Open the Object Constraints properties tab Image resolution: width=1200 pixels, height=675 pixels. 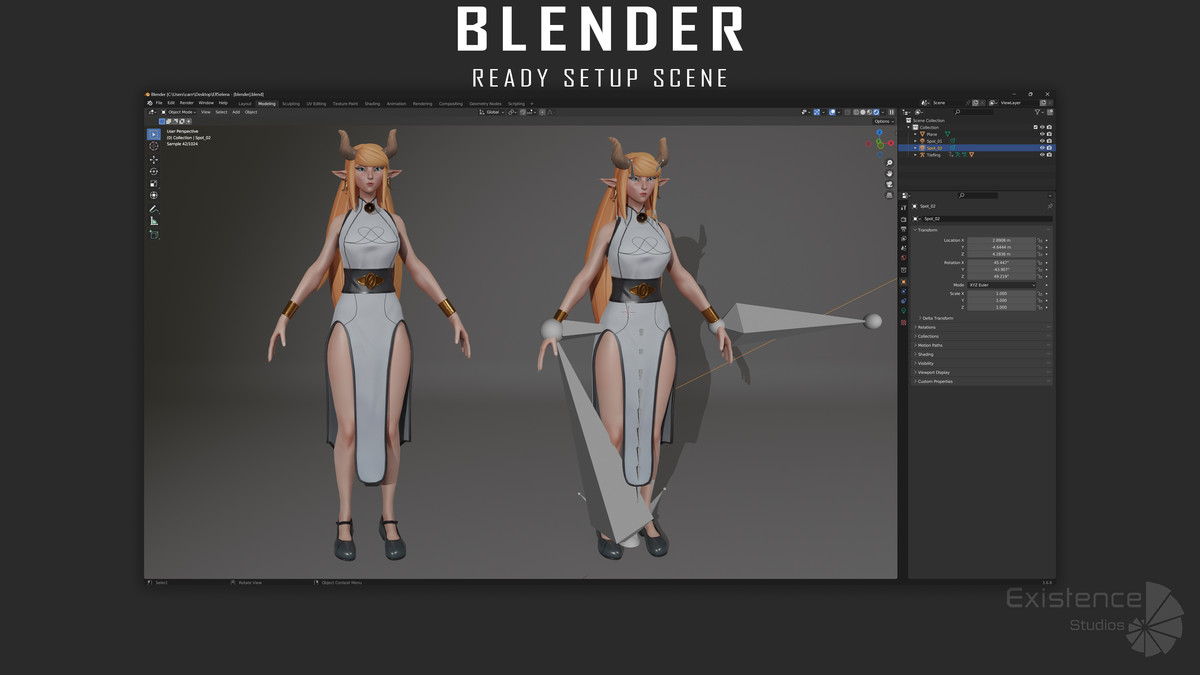point(903,301)
